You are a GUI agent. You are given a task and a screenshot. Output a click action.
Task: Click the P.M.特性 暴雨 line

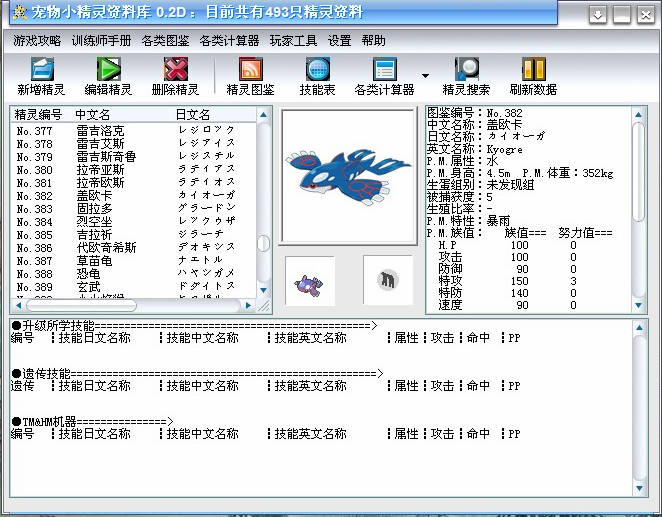click(x=469, y=221)
